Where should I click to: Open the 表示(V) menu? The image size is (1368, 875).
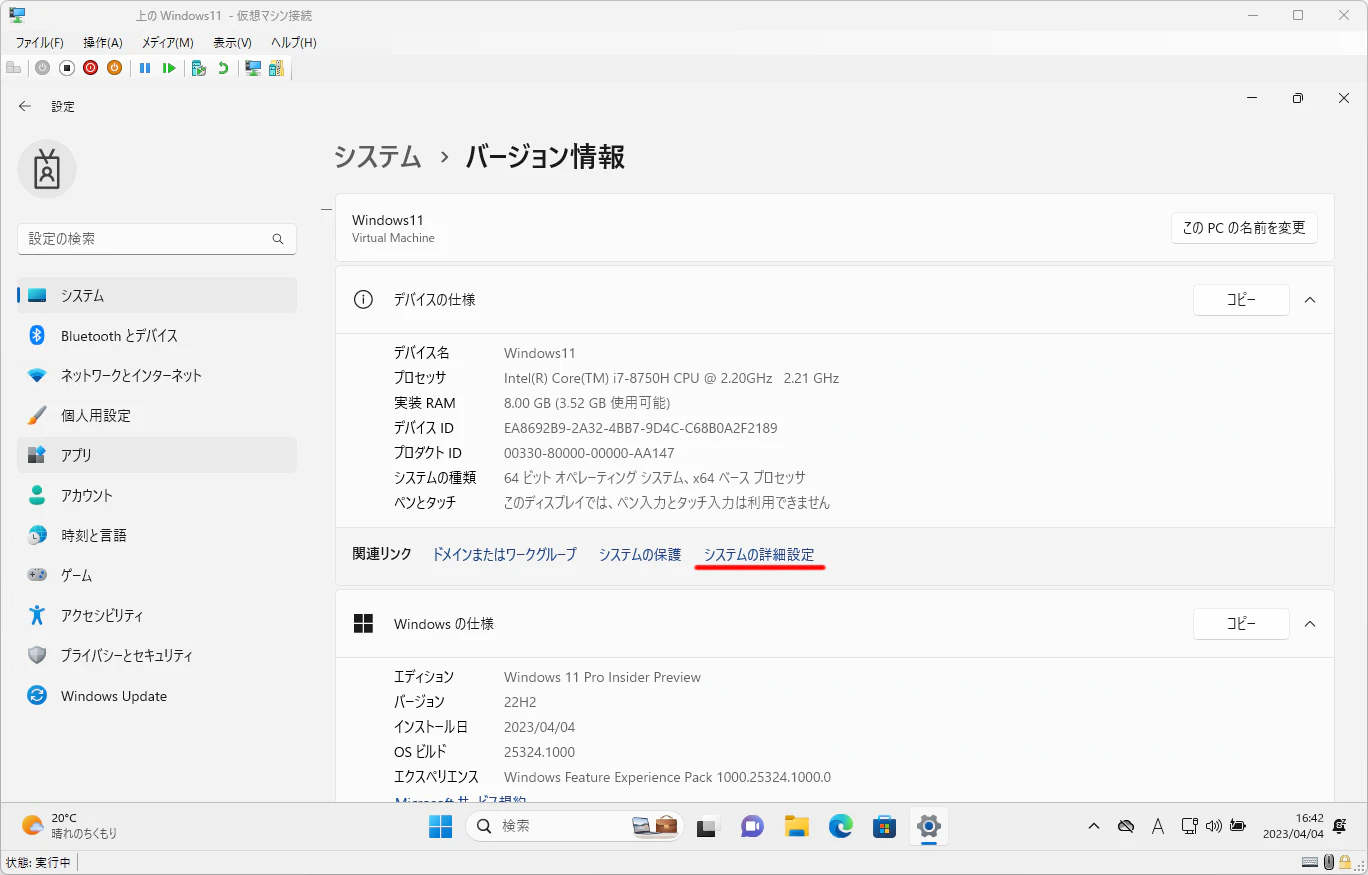tap(232, 43)
